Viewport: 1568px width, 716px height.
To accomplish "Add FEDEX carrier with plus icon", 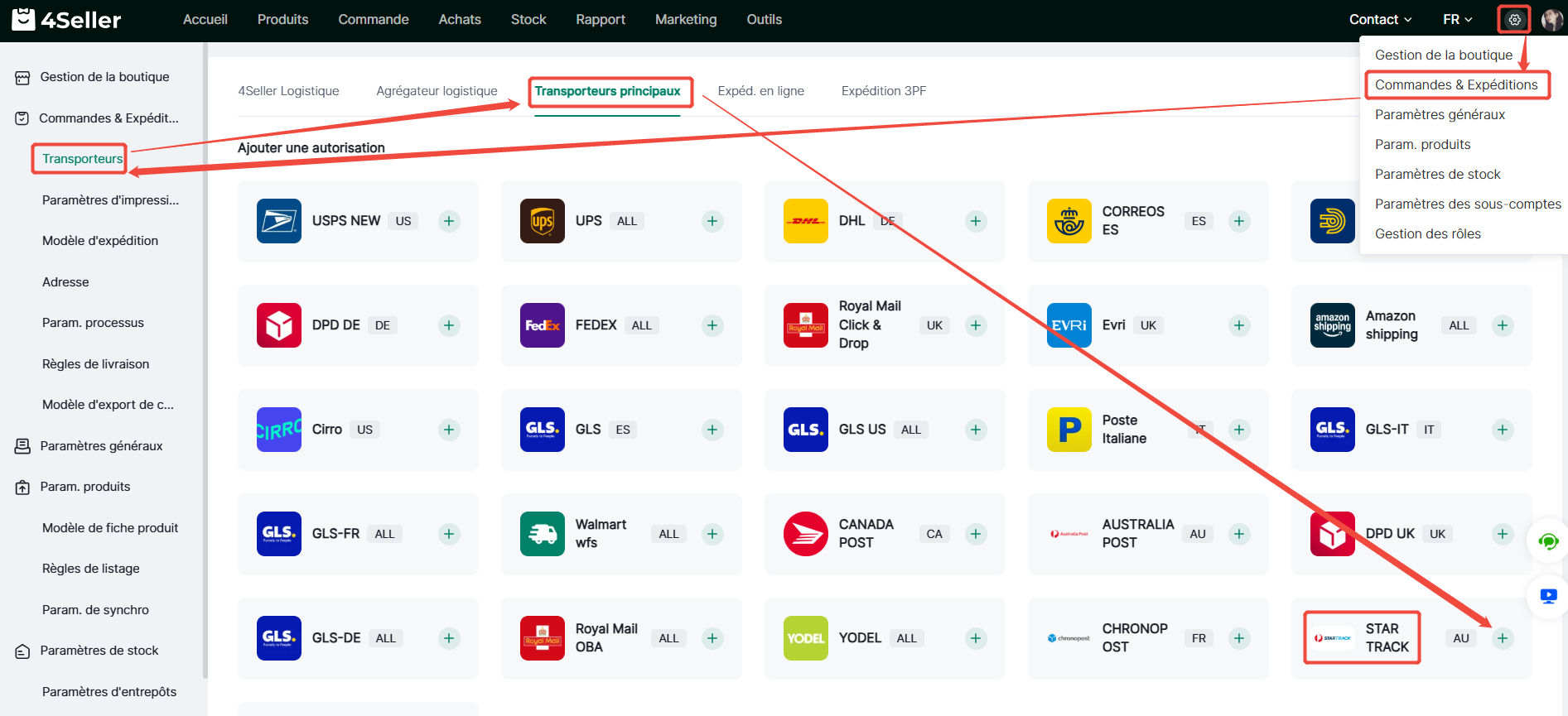I will tap(712, 325).
